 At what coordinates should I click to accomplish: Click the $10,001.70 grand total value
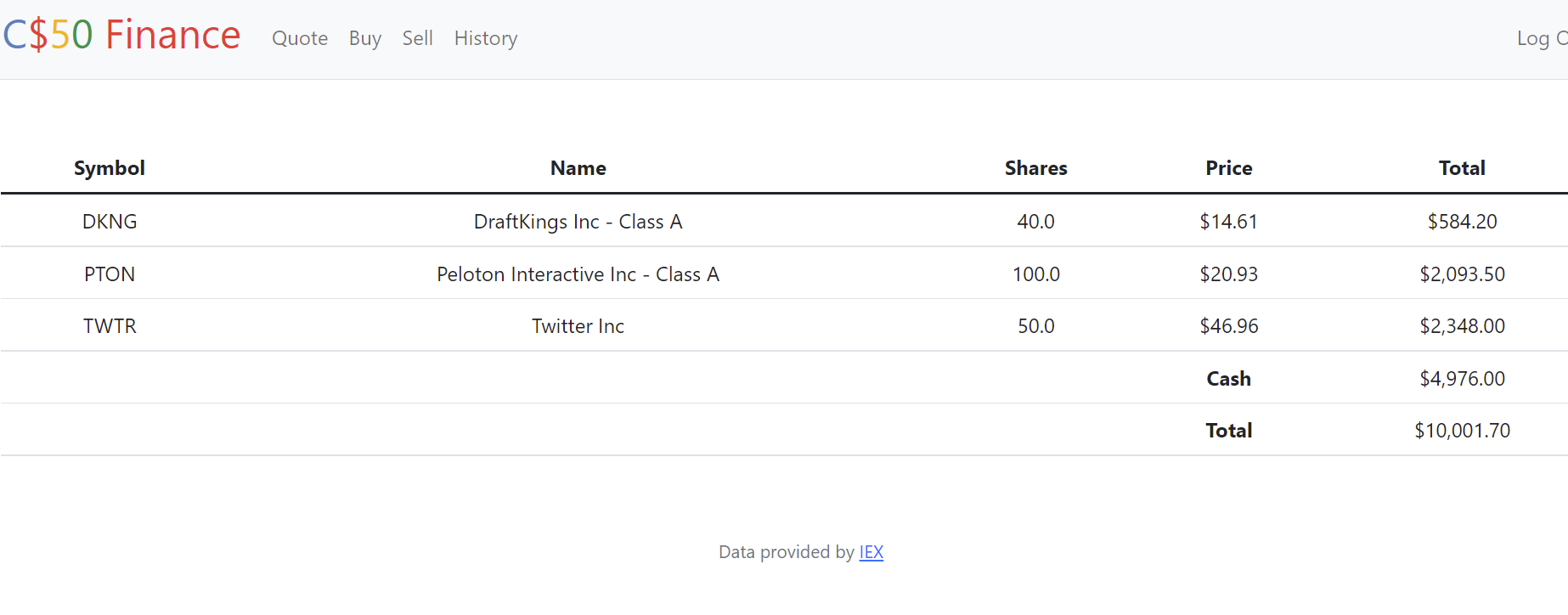point(1462,431)
